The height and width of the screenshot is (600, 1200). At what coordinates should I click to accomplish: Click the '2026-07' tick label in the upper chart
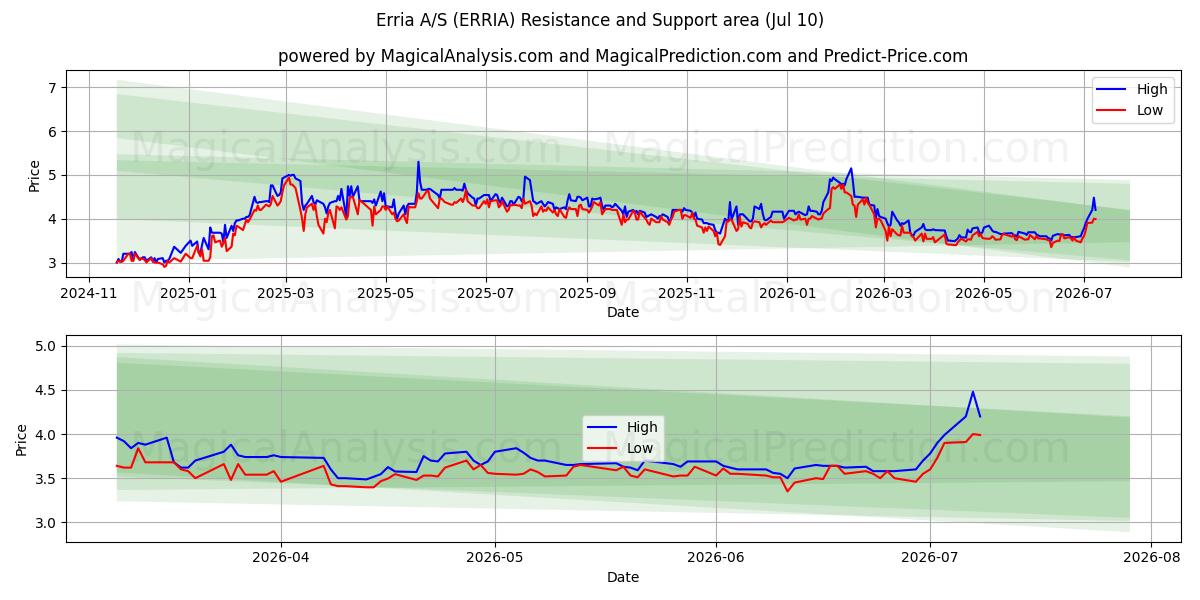click(1083, 294)
